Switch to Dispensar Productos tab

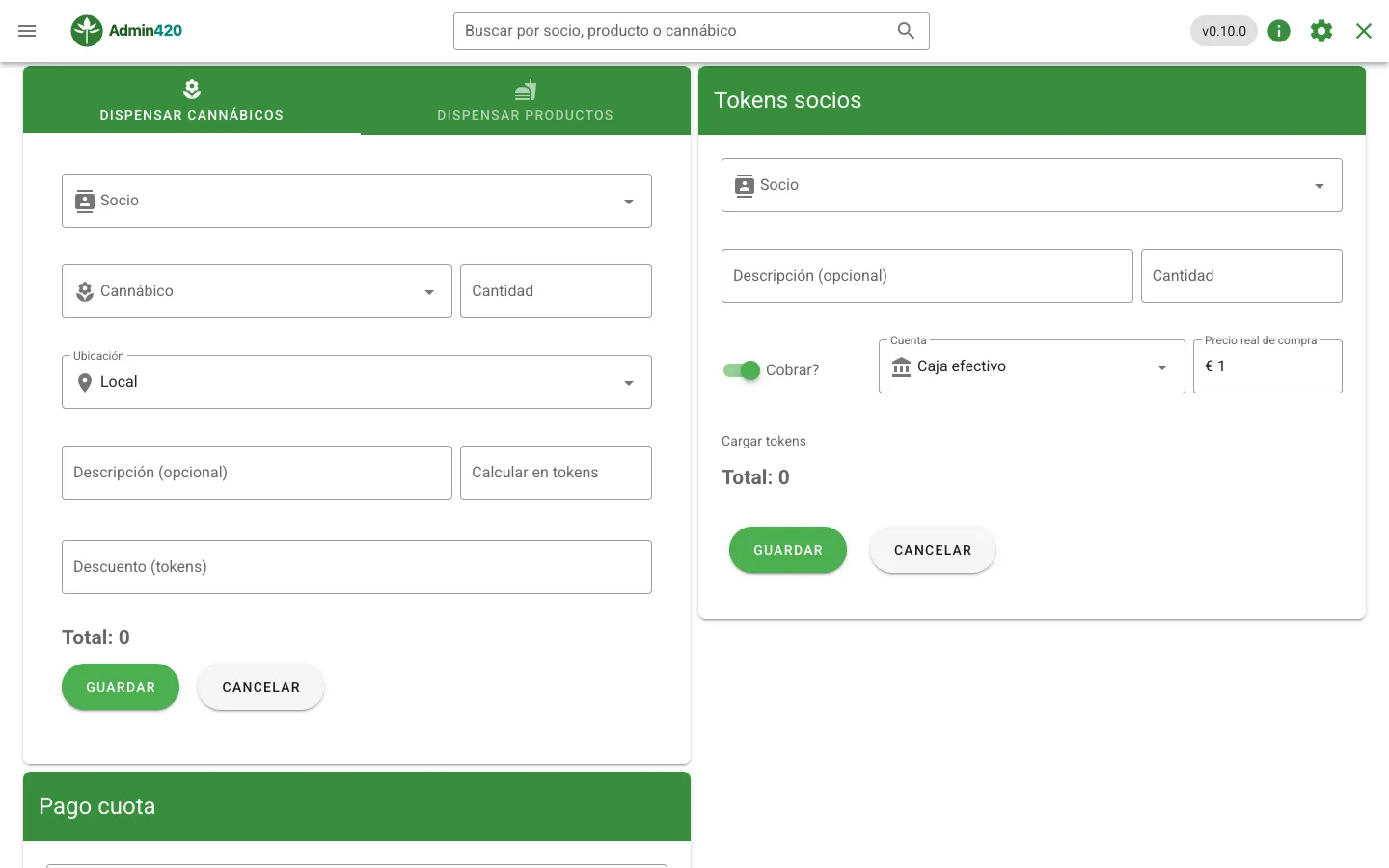[x=526, y=100]
